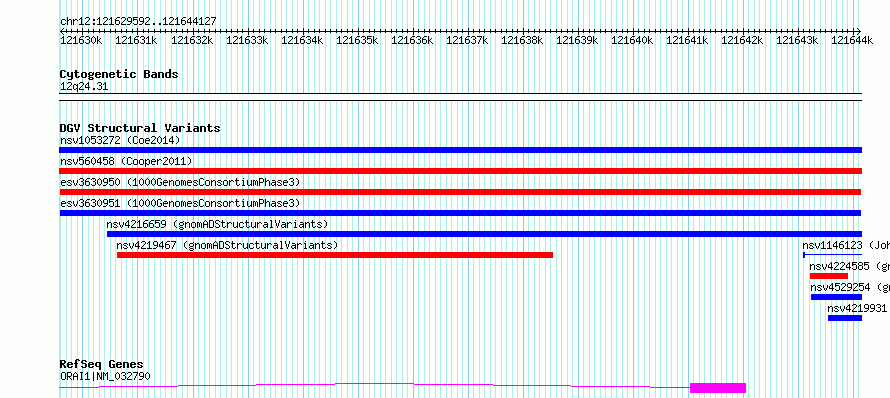Select the nsv560458 (Cooper2011) red bar
The width and height of the screenshot is (890, 398).
click(x=460, y=171)
